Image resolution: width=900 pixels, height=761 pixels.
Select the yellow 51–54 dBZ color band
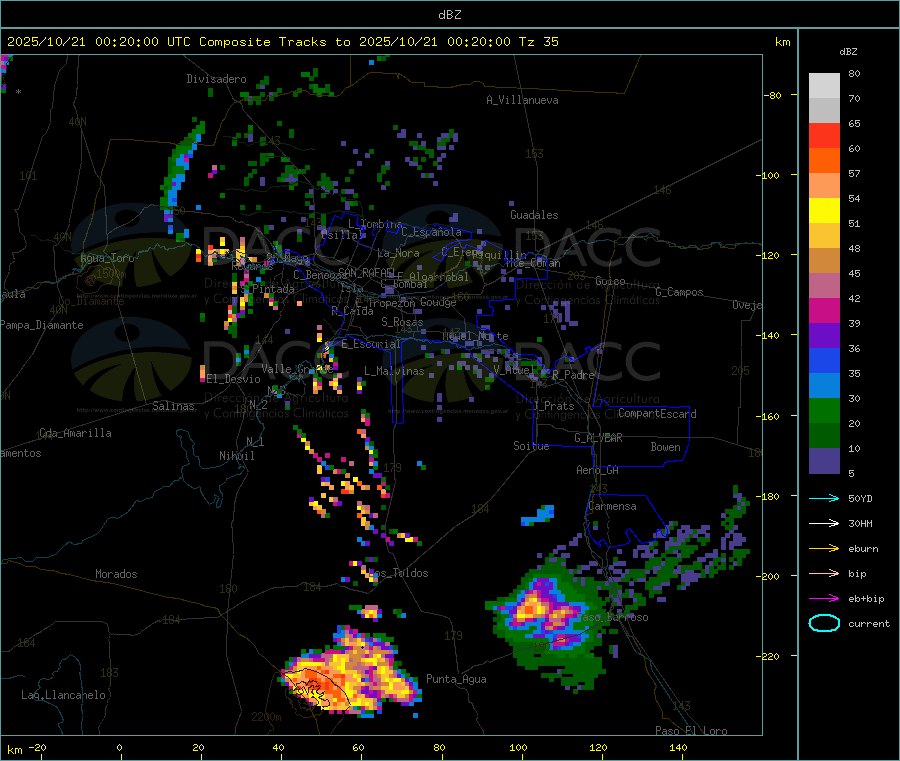click(x=824, y=211)
